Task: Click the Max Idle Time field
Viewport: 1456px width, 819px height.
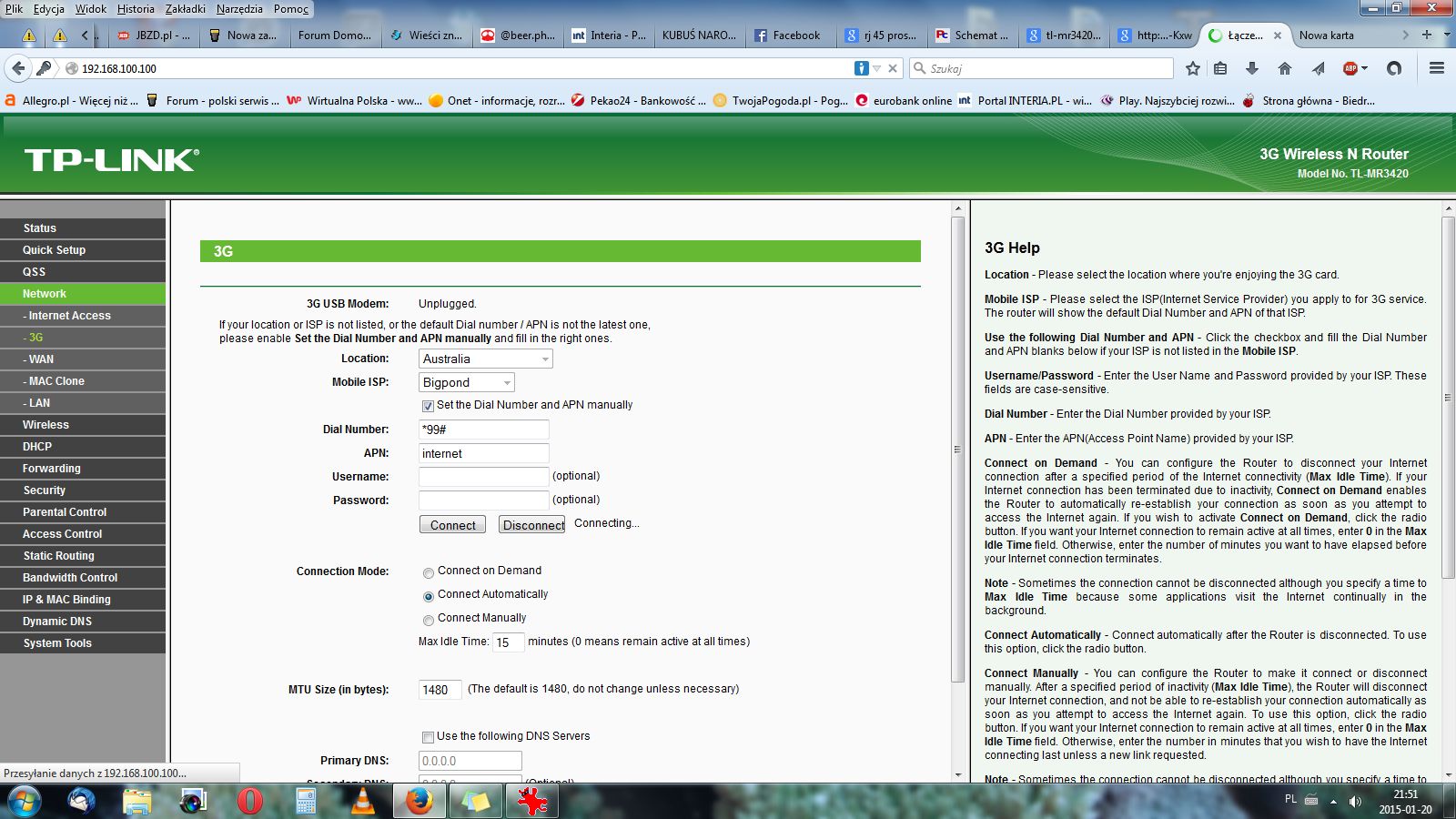Action: pyautogui.click(x=508, y=642)
